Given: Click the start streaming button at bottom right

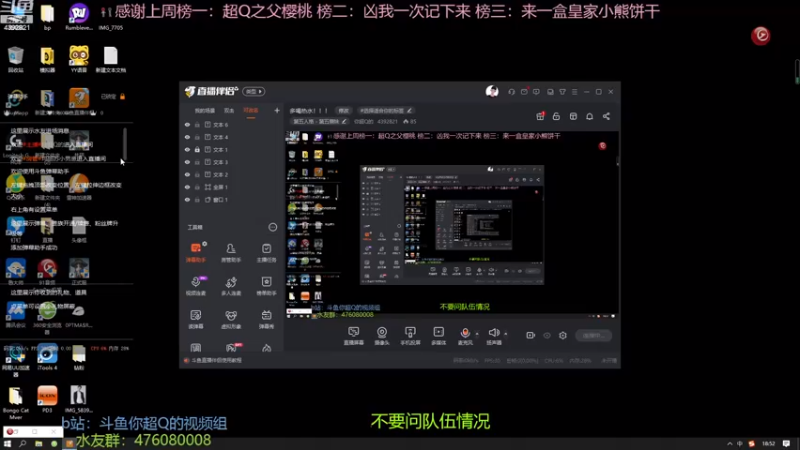Looking at the screenshot, I should 593,335.
